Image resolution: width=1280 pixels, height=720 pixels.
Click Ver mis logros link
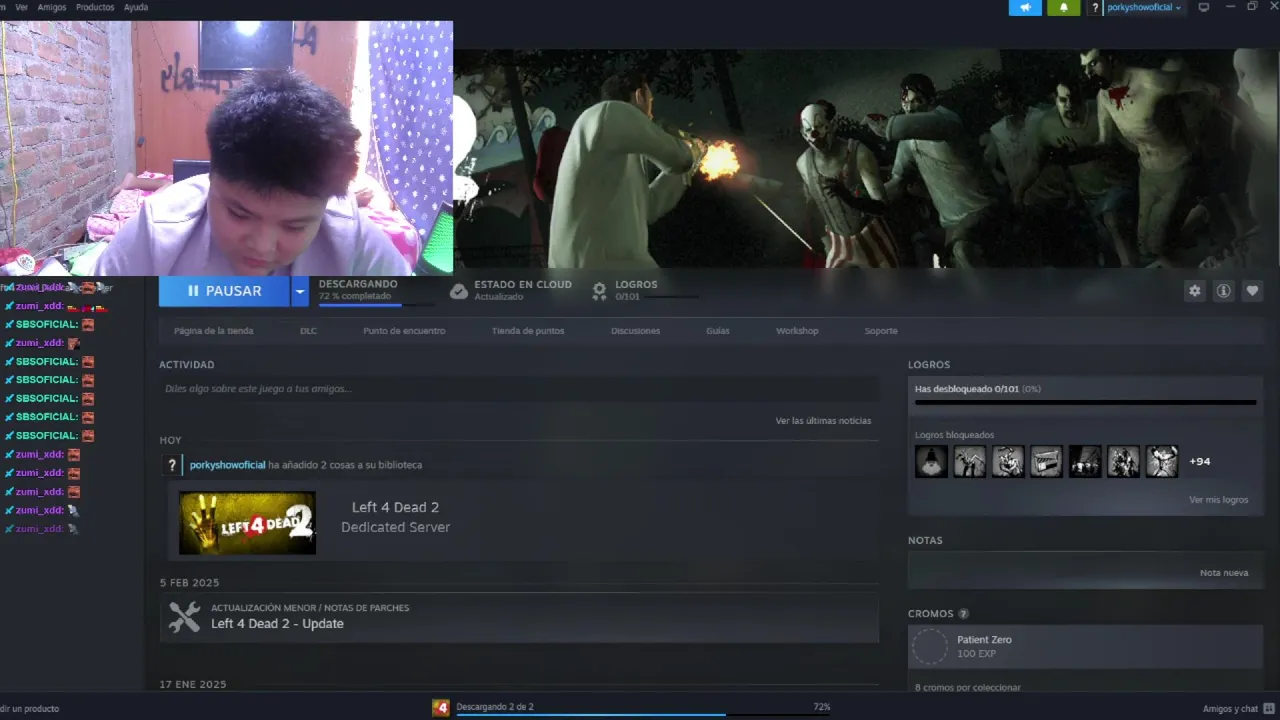1218,500
